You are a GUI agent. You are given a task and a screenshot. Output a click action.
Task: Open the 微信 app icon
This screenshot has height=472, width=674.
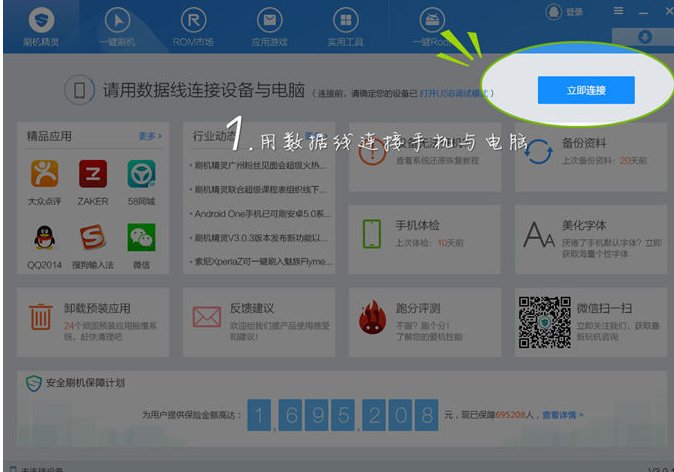tap(141, 237)
